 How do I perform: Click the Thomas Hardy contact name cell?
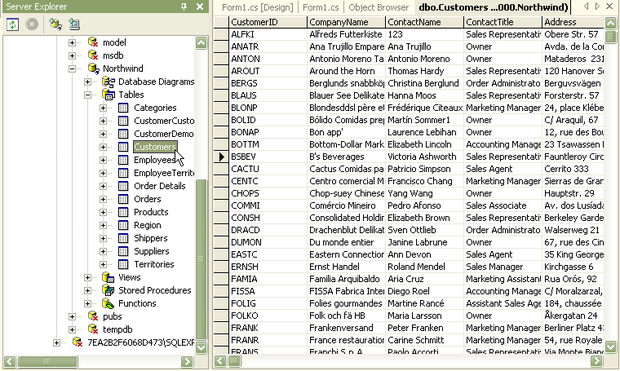[424, 71]
